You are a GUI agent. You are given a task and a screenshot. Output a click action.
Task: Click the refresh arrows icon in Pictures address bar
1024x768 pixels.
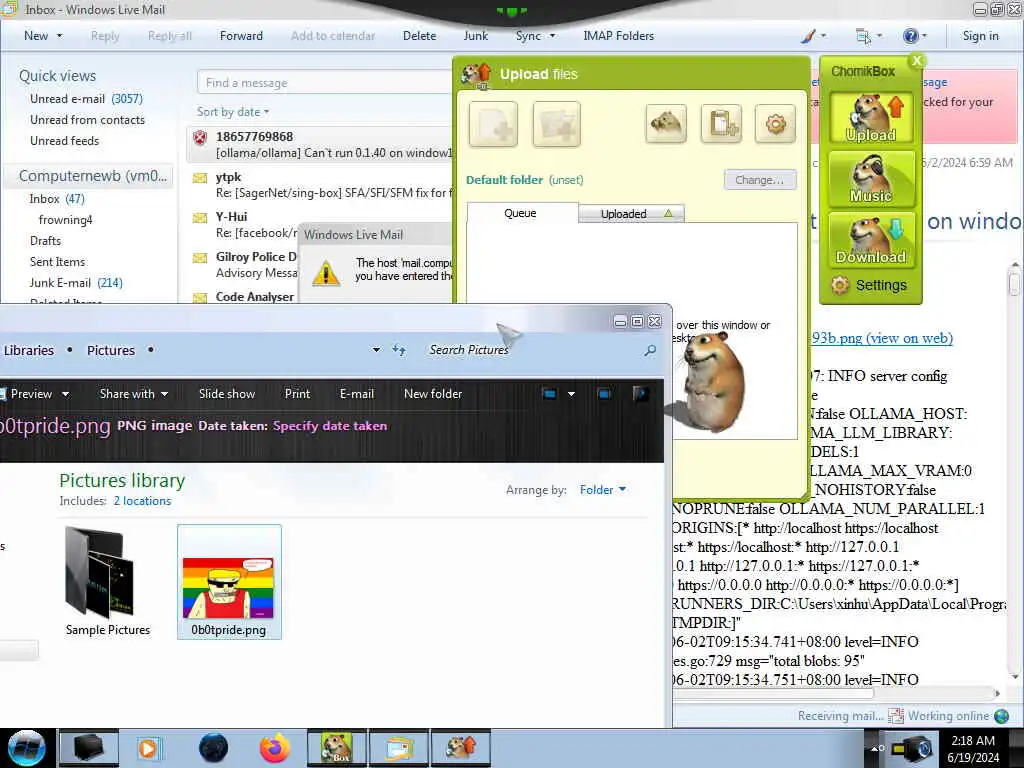point(399,350)
